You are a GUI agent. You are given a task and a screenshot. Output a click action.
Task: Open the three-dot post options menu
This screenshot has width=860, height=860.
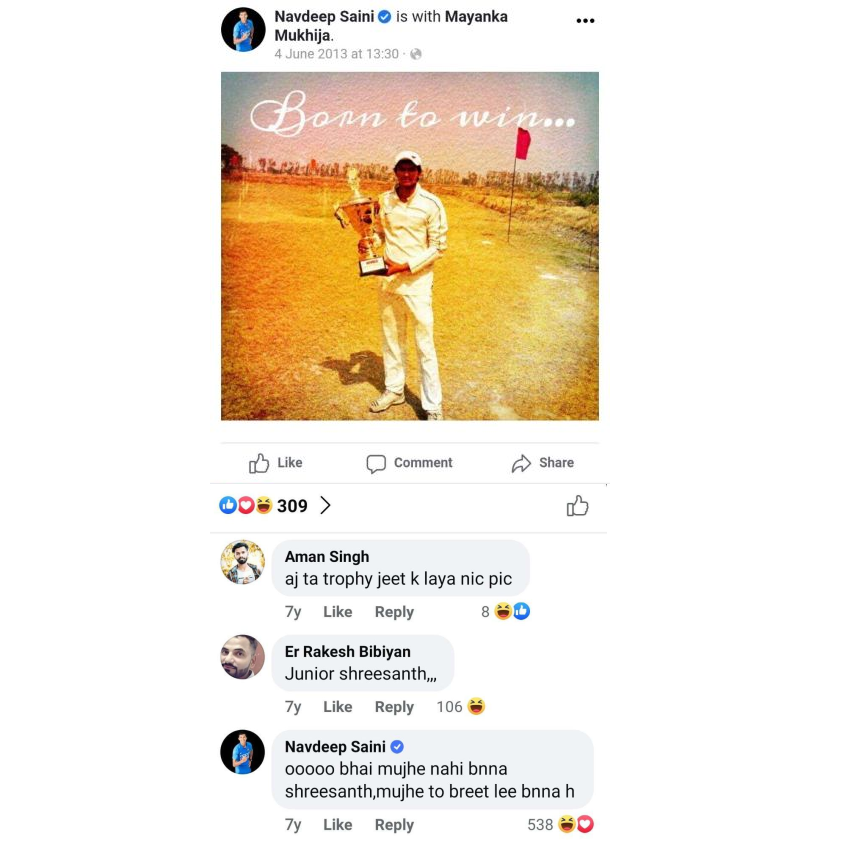585,21
